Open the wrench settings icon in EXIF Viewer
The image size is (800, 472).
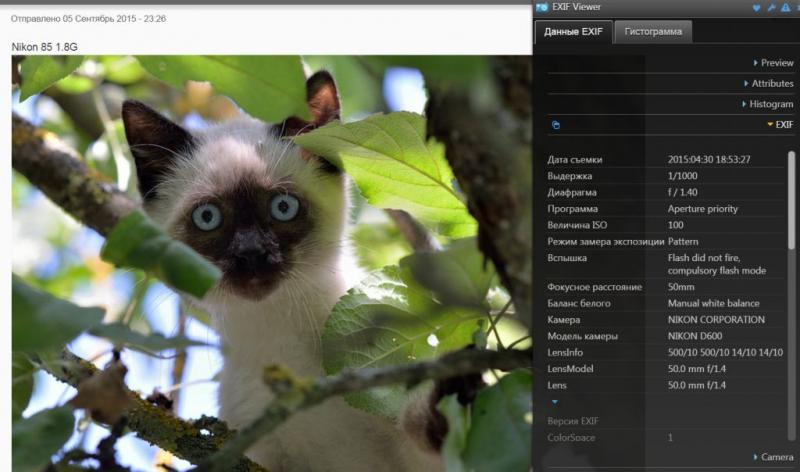tap(771, 8)
